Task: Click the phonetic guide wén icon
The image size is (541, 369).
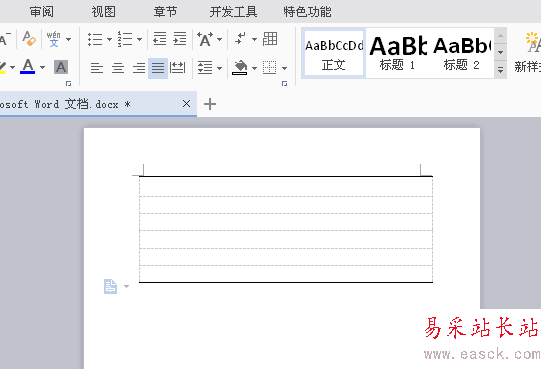Action: [x=53, y=39]
